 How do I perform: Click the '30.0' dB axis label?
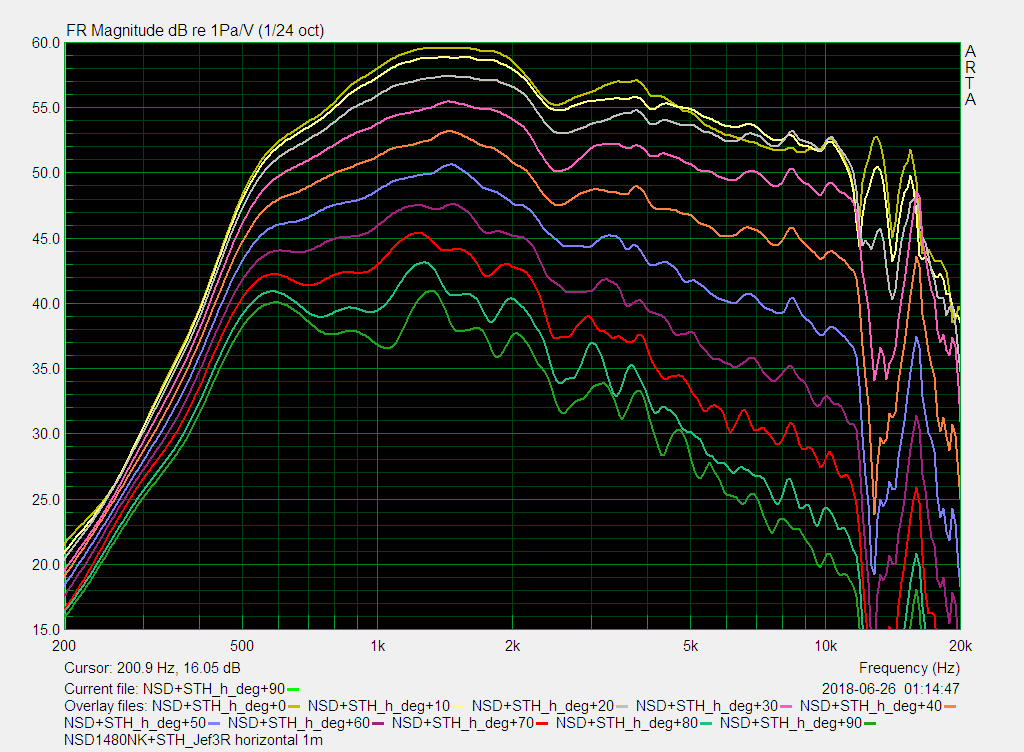(x=46, y=434)
